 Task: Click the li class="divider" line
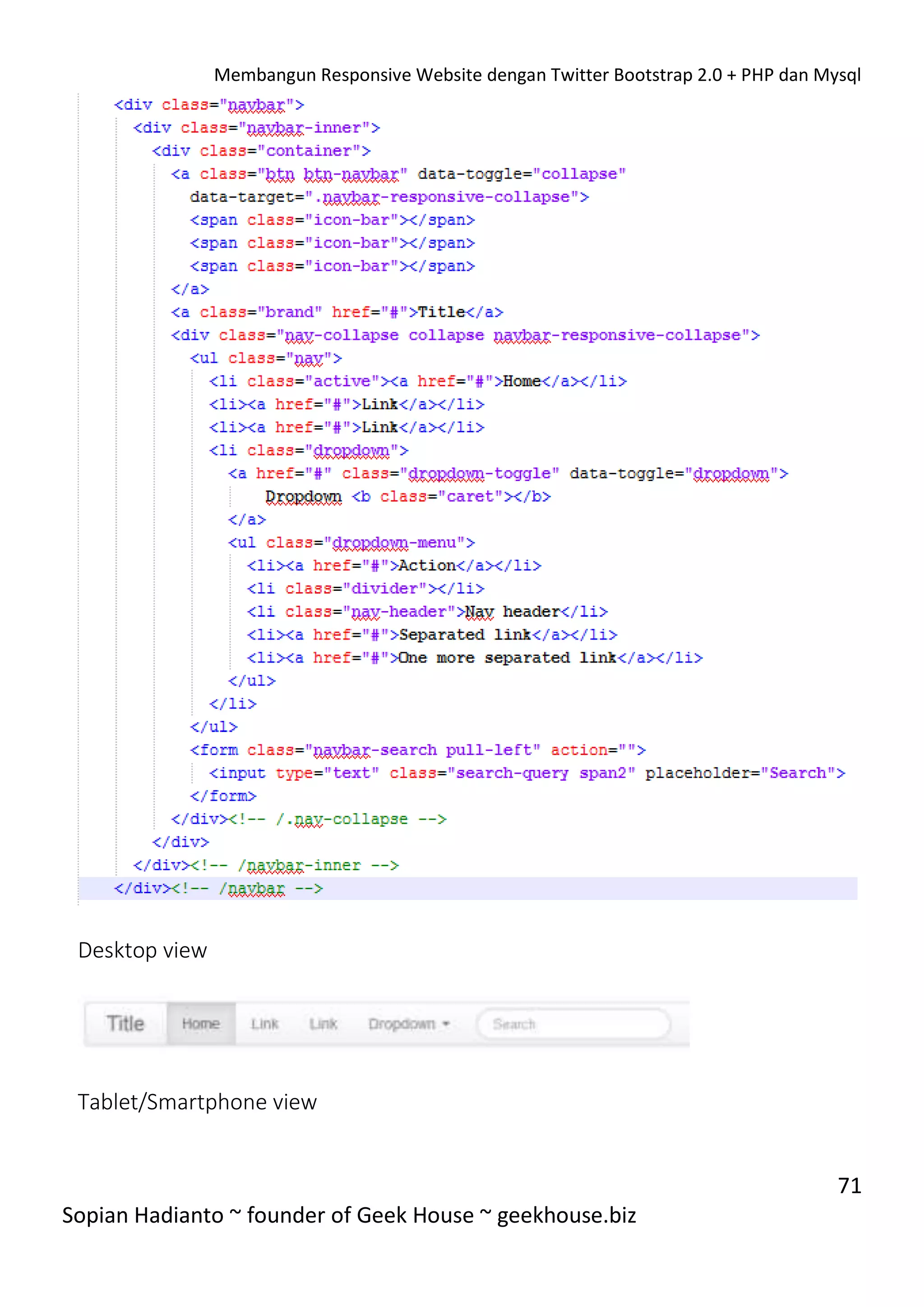[x=365, y=589]
